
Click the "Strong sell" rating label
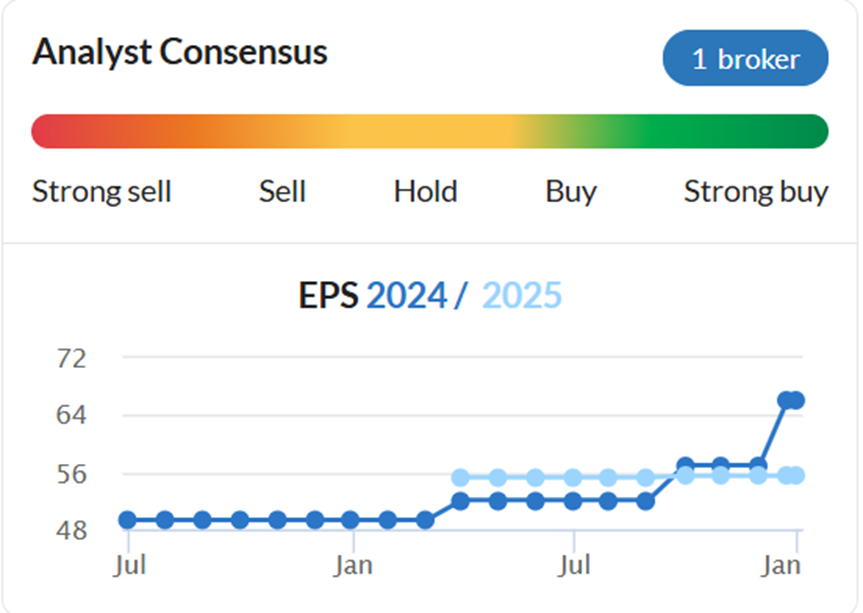pyautogui.click(x=102, y=191)
